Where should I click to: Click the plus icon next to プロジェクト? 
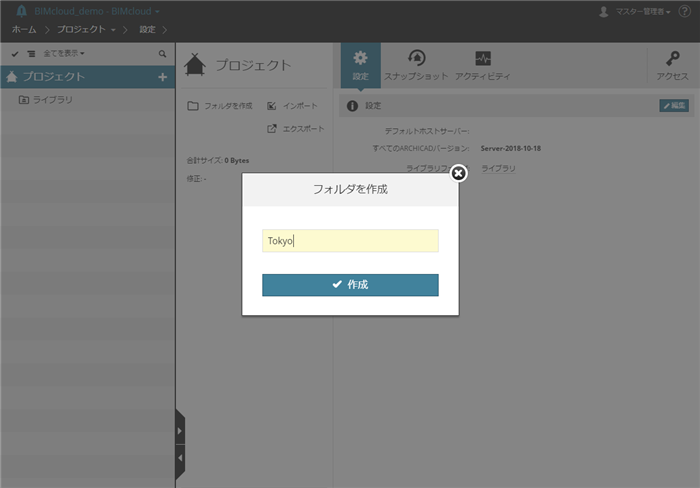[x=162, y=77]
